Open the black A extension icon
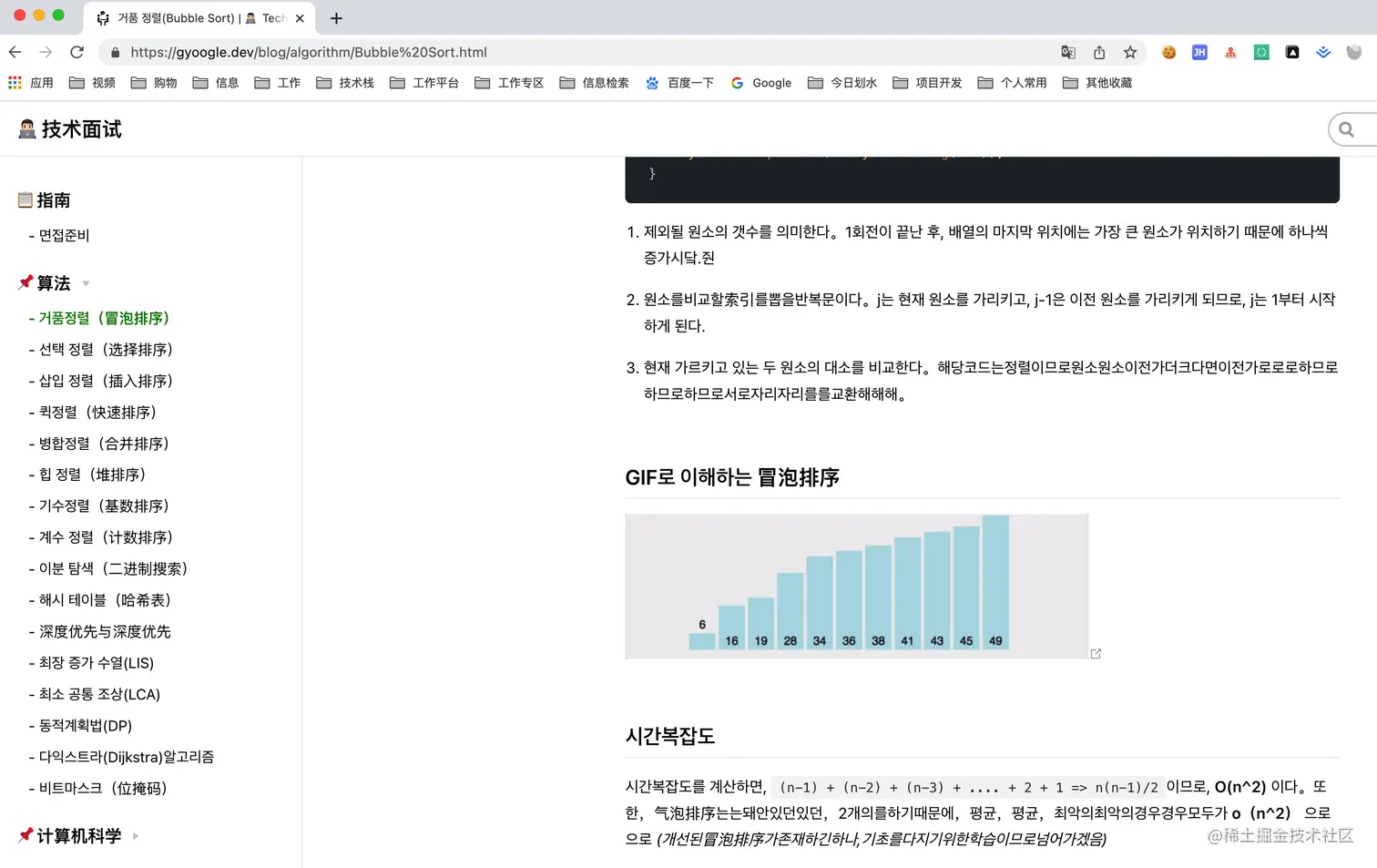 coord(1292,52)
